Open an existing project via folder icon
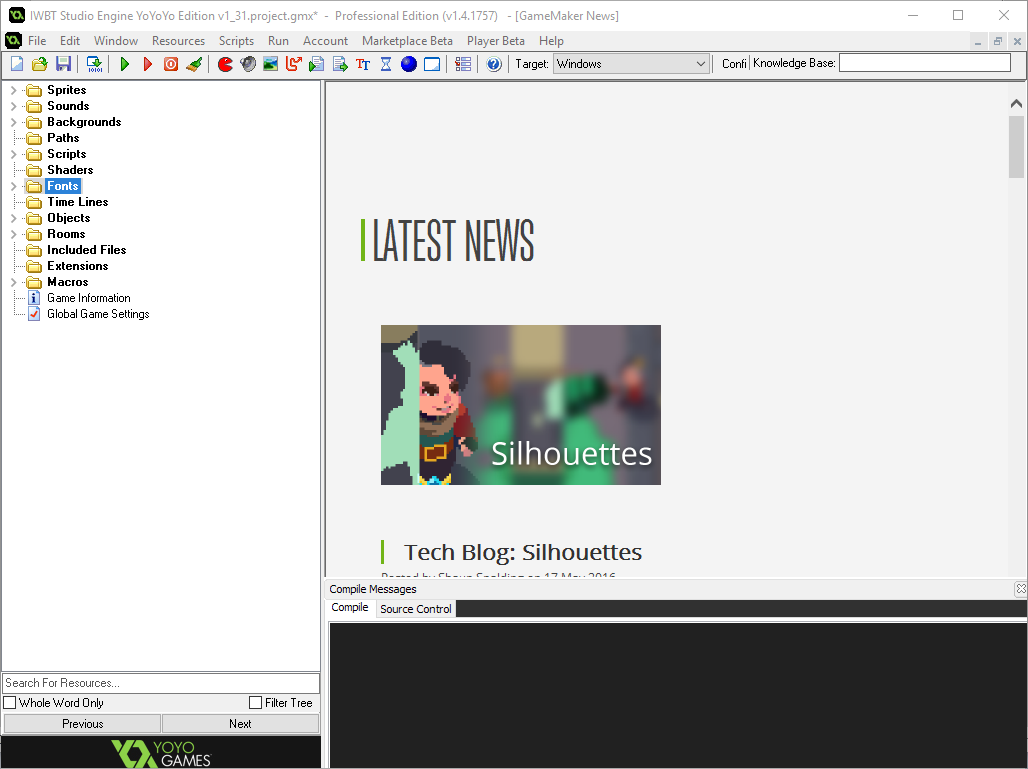 [x=40, y=64]
